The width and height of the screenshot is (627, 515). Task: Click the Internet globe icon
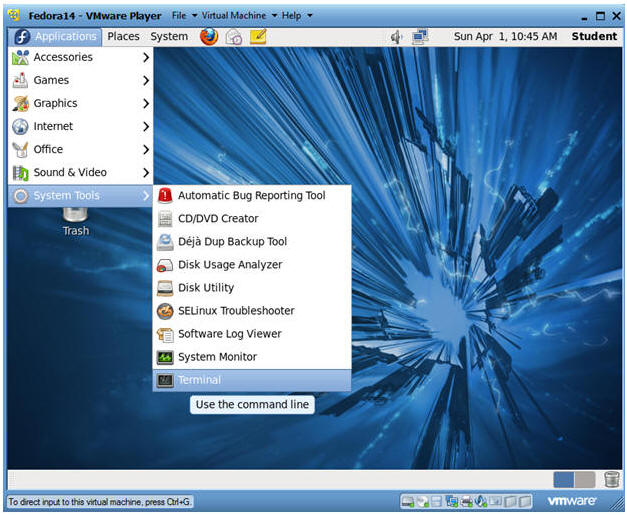[x=20, y=127]
